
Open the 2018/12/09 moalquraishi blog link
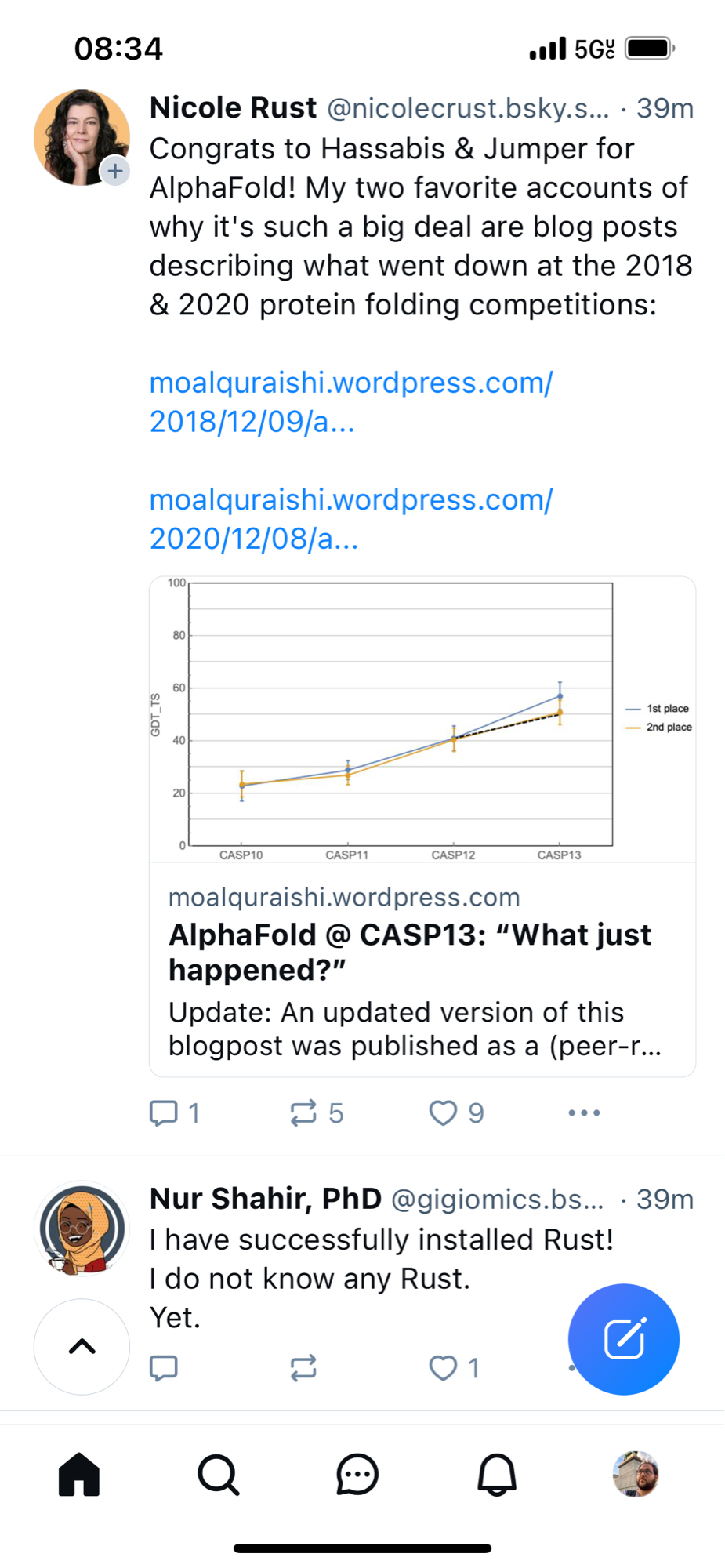tap(350, 402)
